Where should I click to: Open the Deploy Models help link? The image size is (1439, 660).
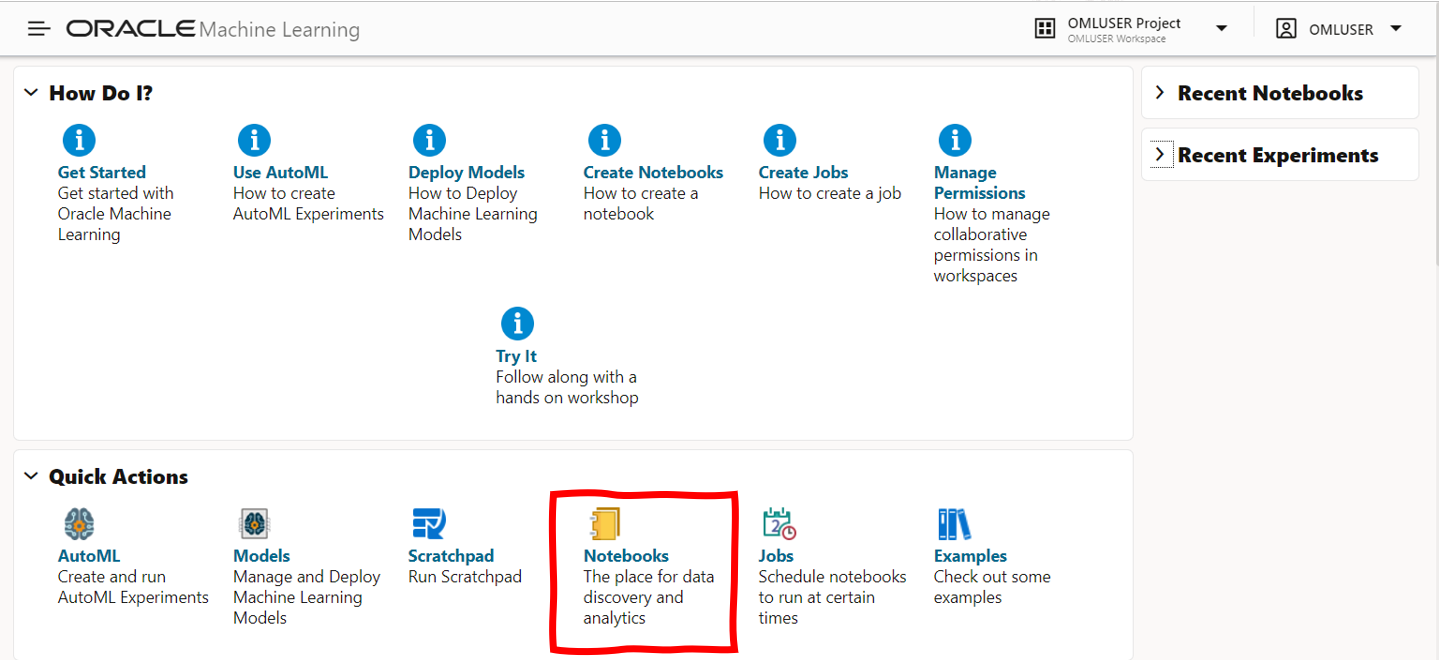pyautogui.click(x=466, y=172)
